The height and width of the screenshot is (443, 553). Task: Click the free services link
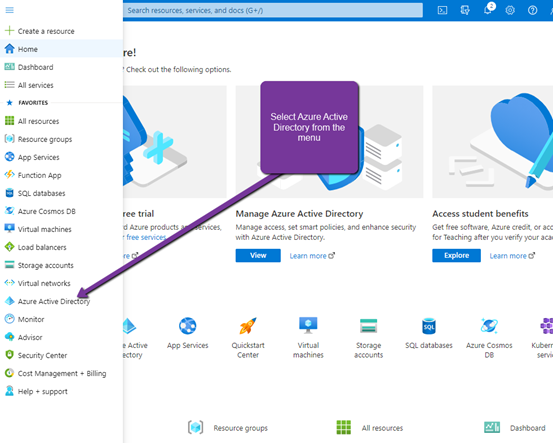coord(146,237)
